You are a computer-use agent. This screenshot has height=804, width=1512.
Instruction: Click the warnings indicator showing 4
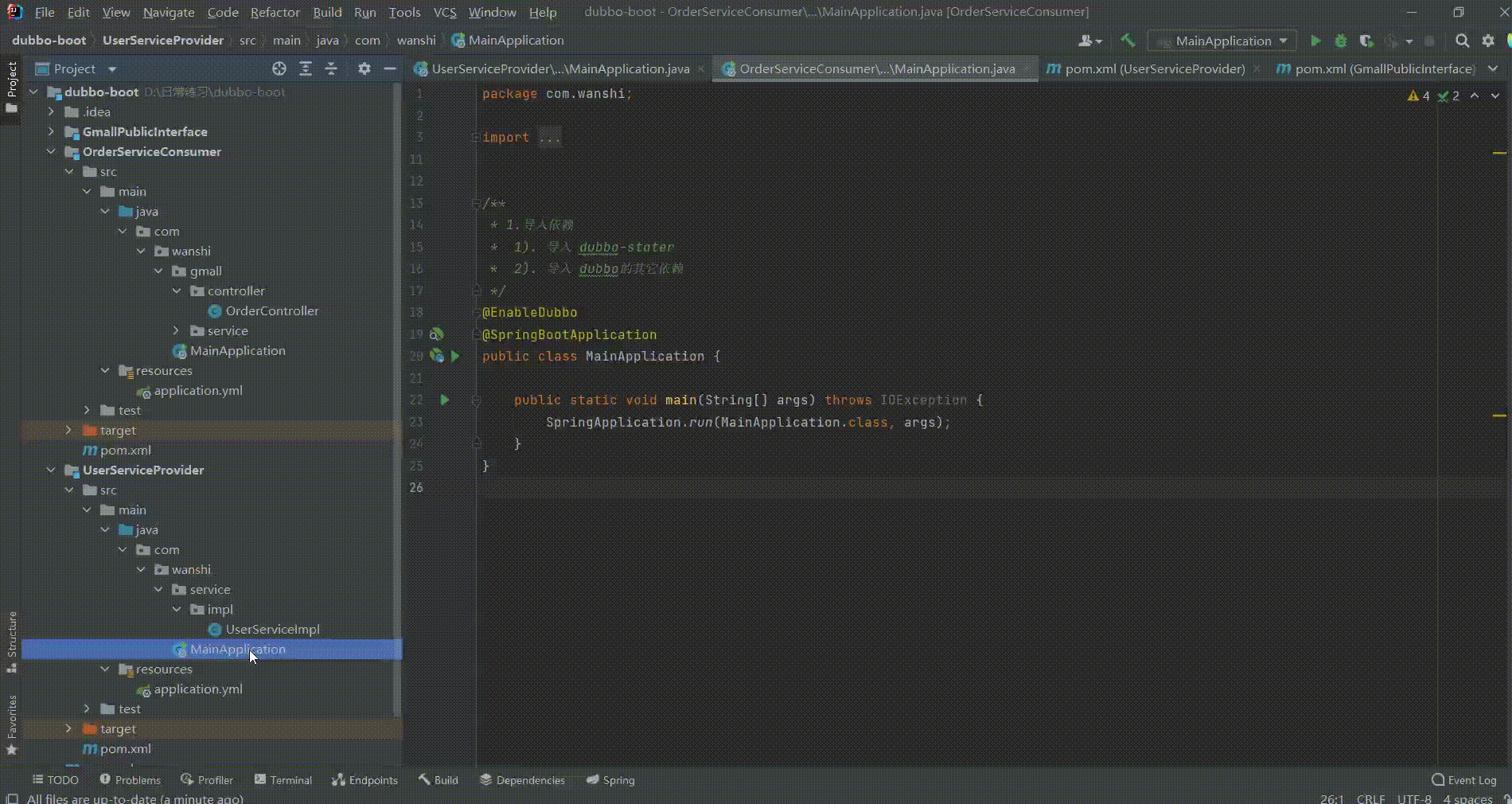click(1418, 96)
